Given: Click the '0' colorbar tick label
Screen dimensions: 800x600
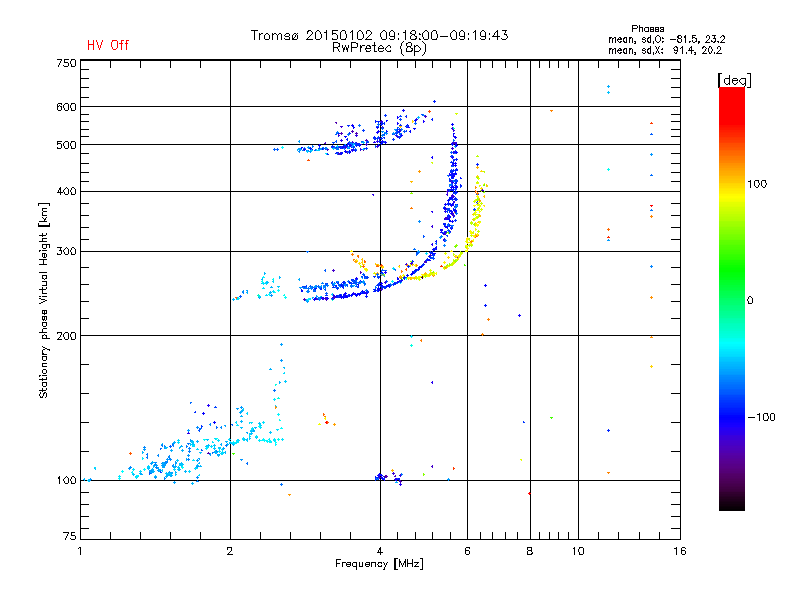Looking at the screenshot, I should pos(750,301).
